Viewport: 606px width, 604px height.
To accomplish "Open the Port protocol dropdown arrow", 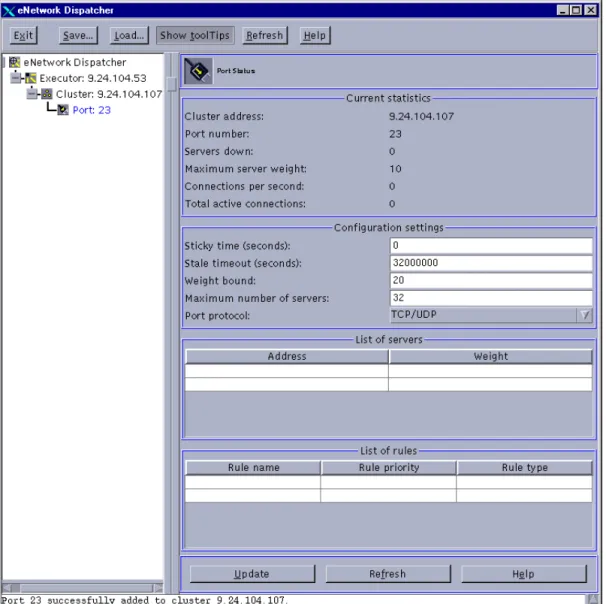I will pyautogui.click(x=585, y=315).
